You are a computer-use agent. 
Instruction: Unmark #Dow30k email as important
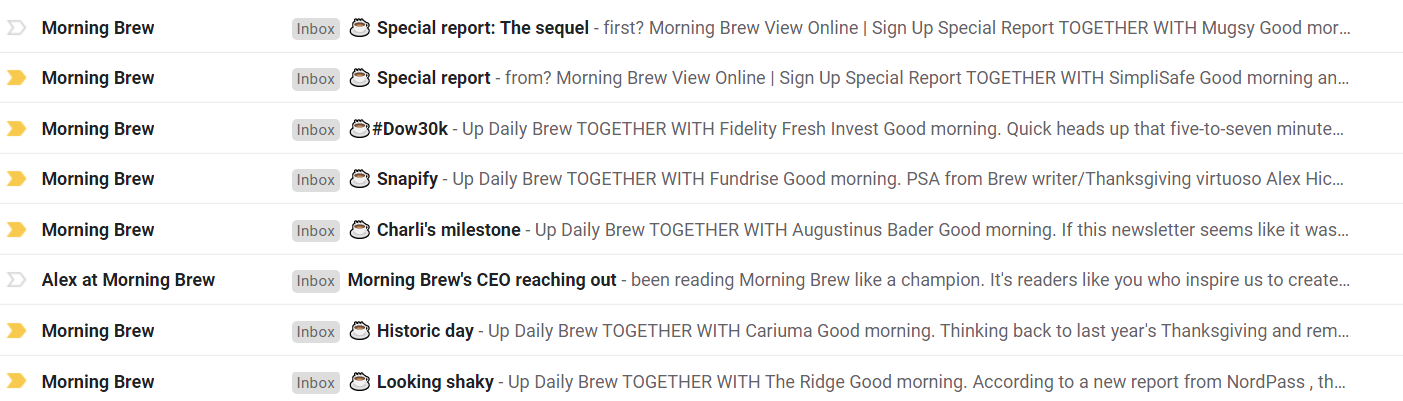(16, 129)
